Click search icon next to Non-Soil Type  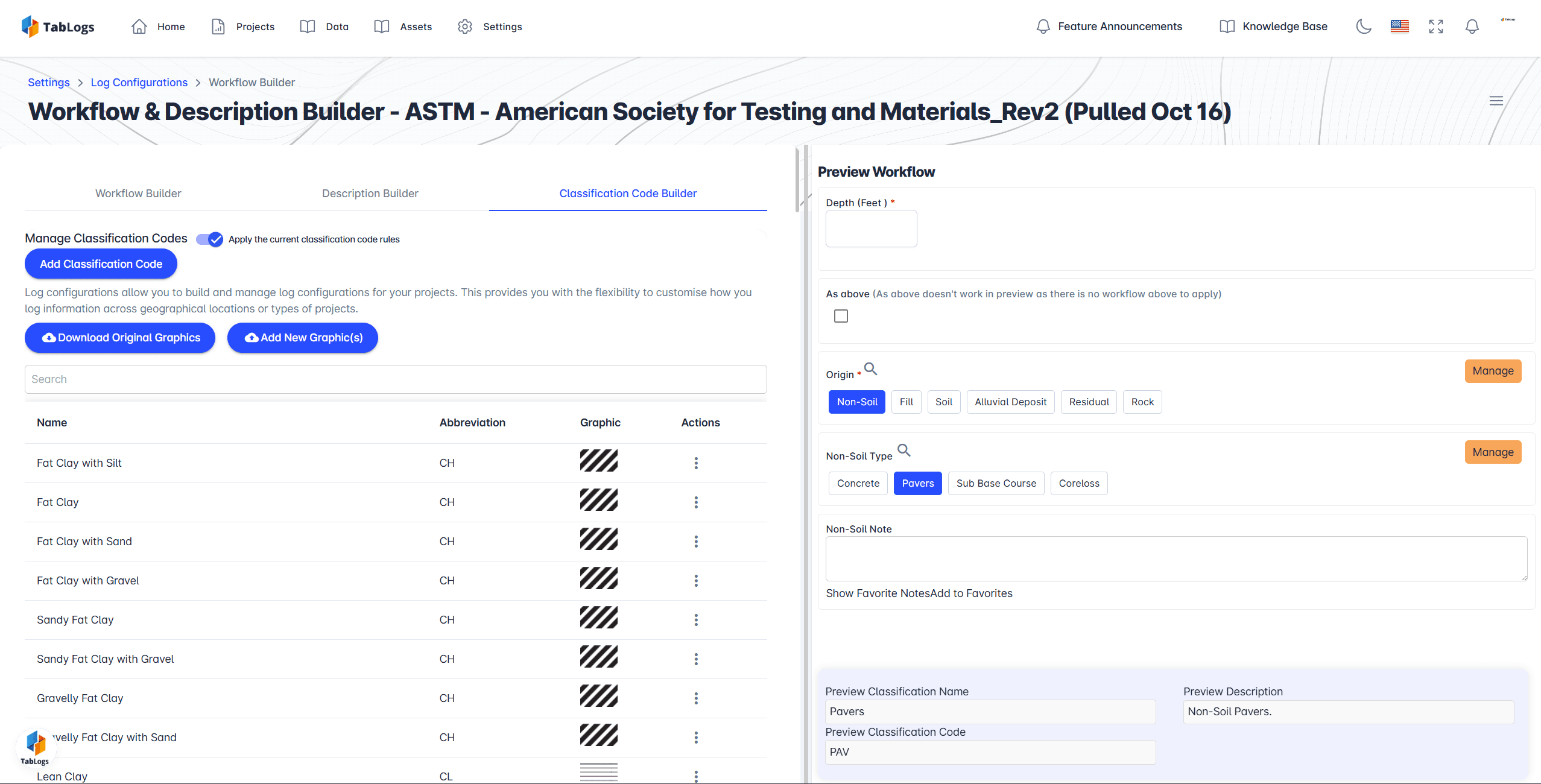(903, 450)
